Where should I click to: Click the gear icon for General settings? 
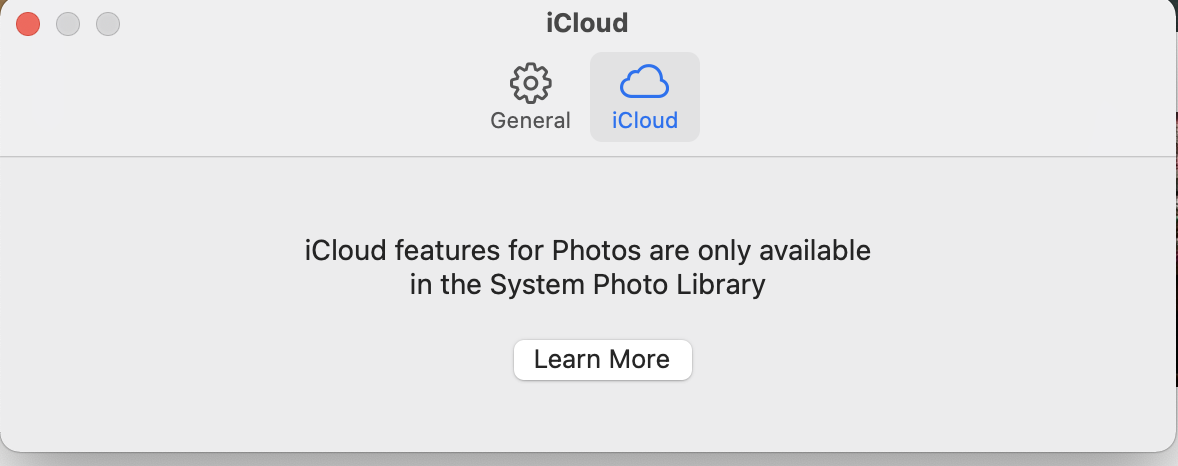coord(530,83)
